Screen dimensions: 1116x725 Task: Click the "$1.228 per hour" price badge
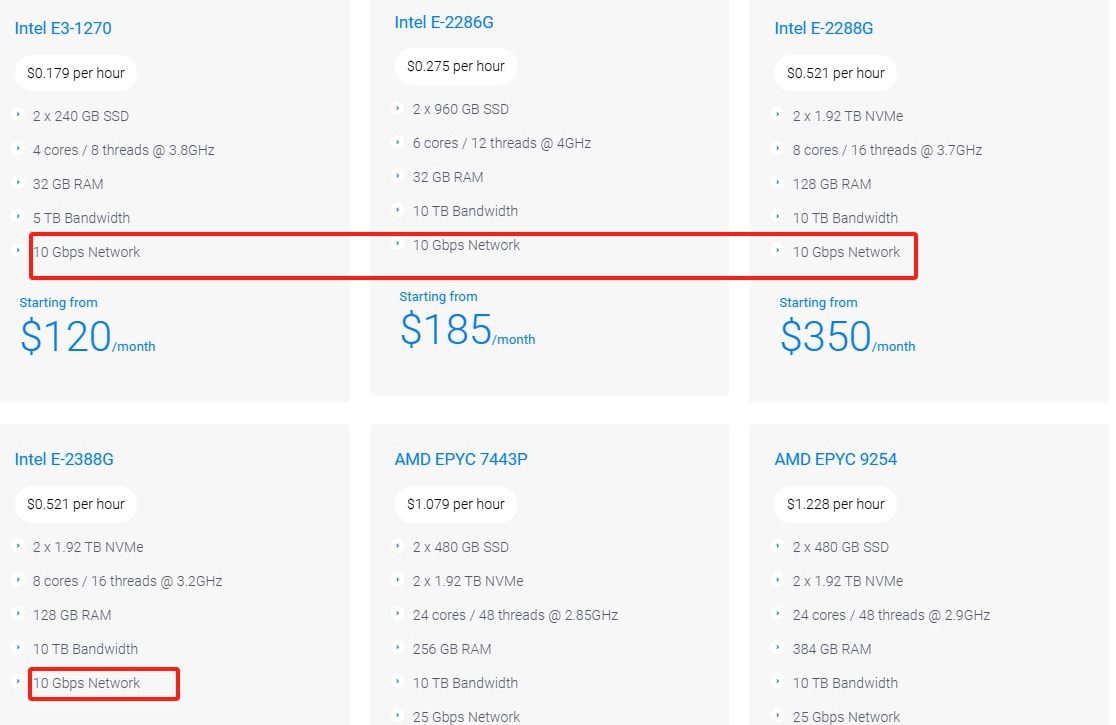click(x=836, y=504)
